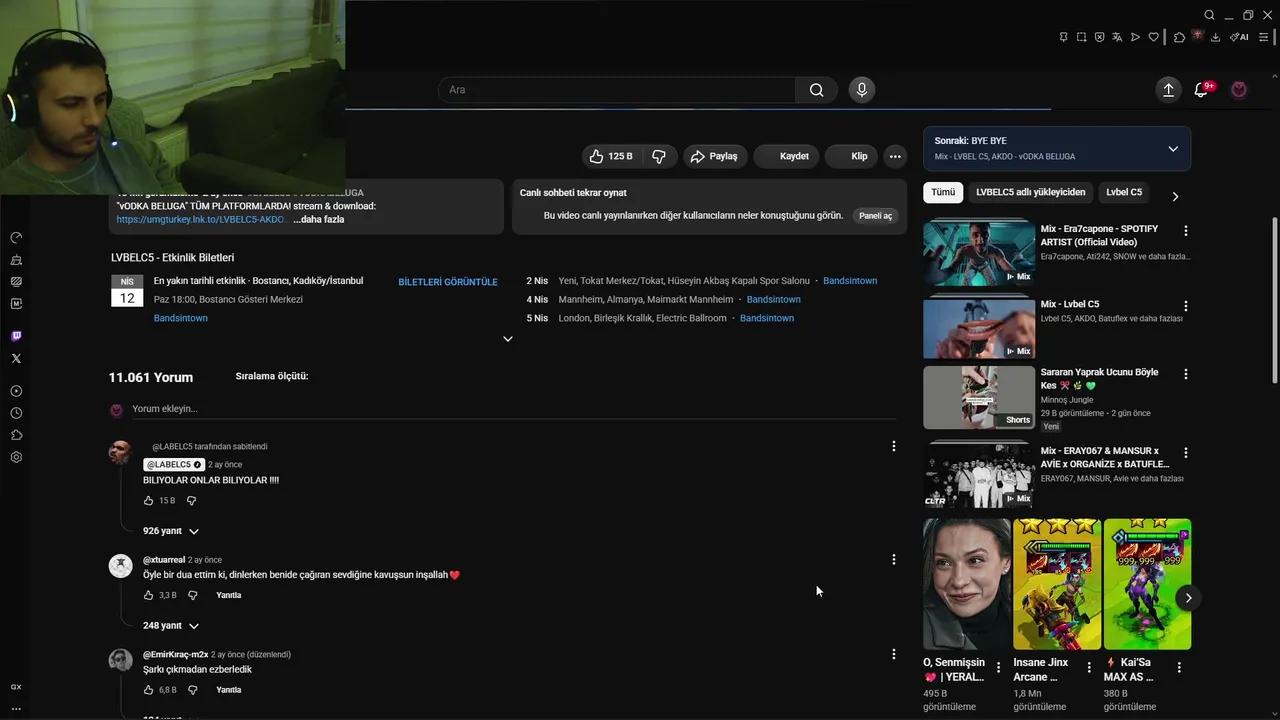Like the @xtuarreal comment
This screenshot has width=1280, height=720.
pyautogui.click(x=148, y=595)
